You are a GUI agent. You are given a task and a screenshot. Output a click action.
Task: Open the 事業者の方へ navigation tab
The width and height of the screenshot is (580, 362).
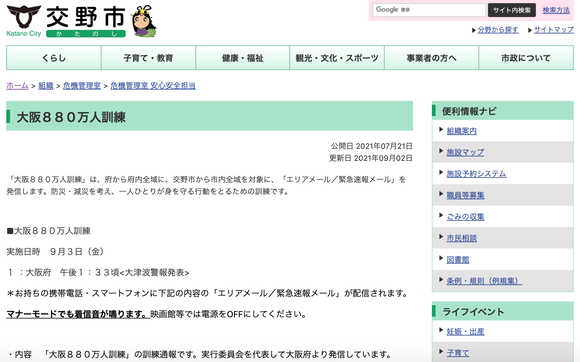click(432, 58)
